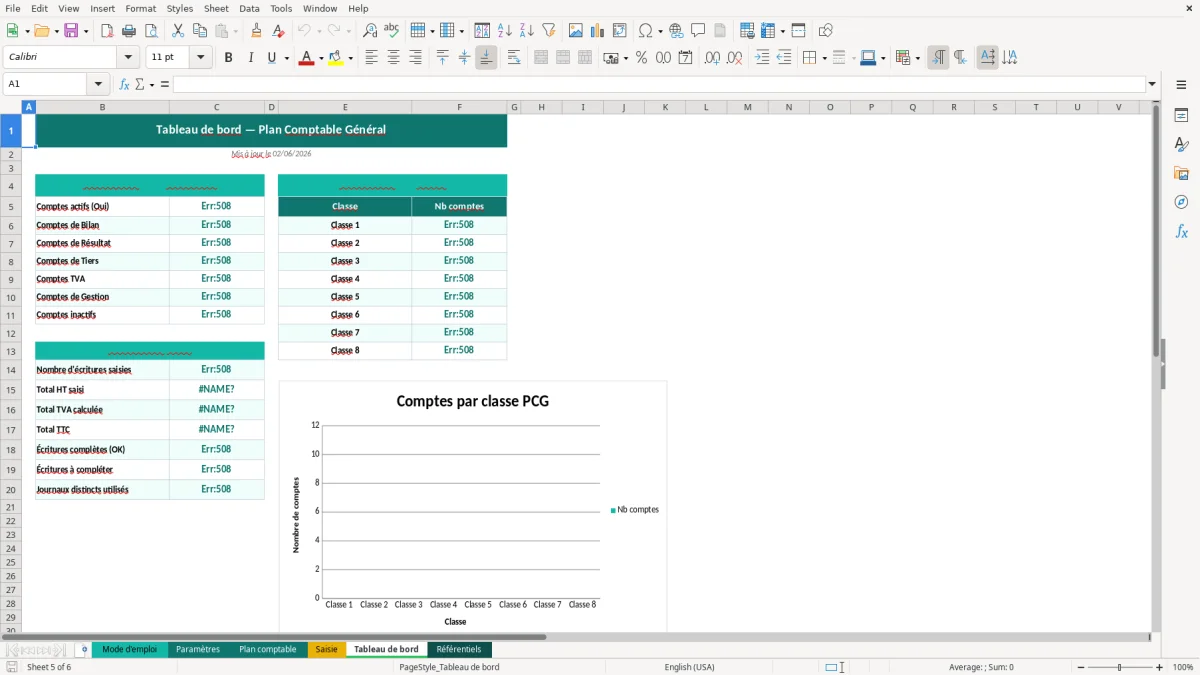Toggle Align Left
Image resolution: width=1200 pixels, height=675 pixels.
click(x=372, y=58)
